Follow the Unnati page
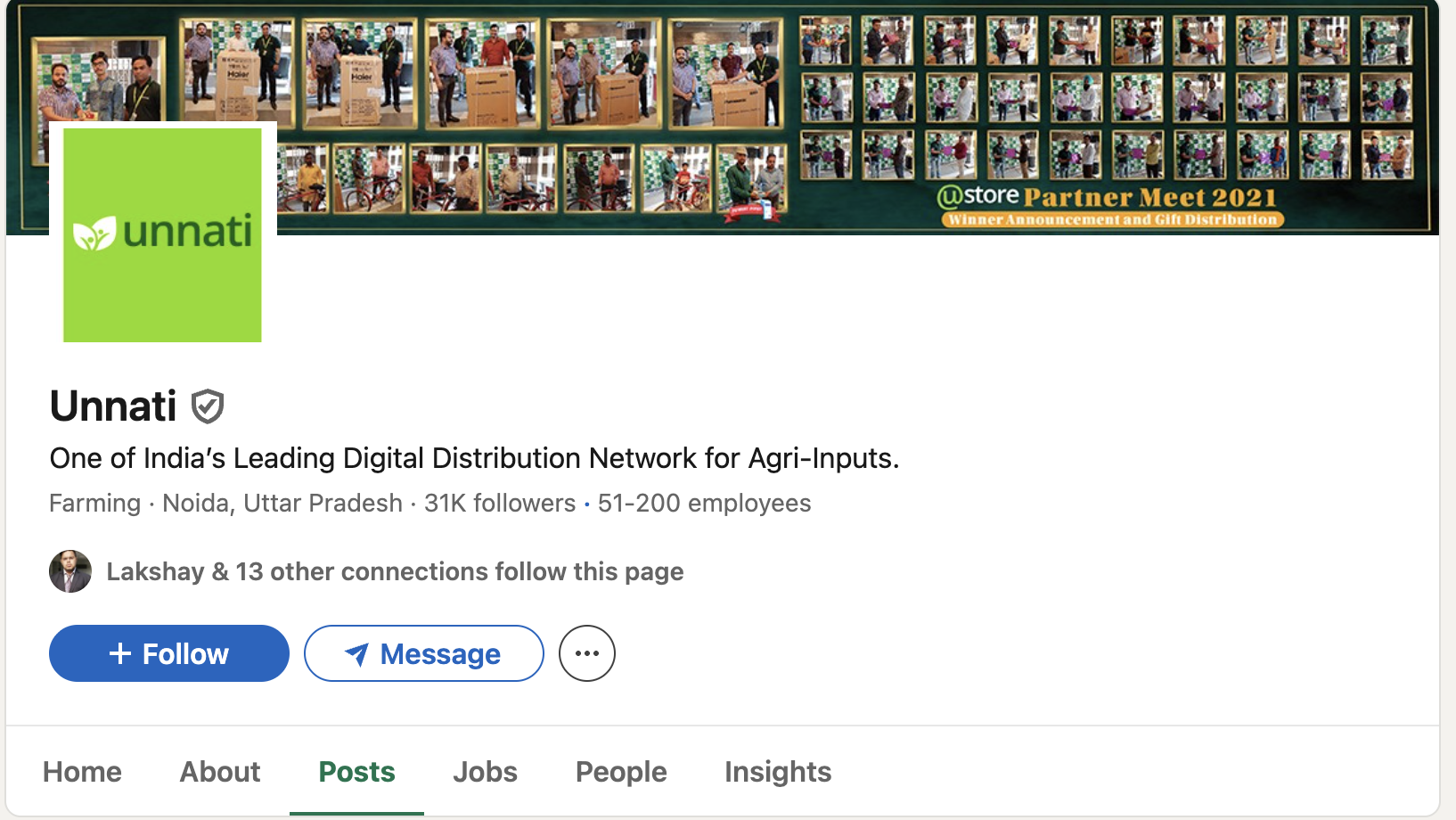 pyautogui.click(x=169, y=653)
